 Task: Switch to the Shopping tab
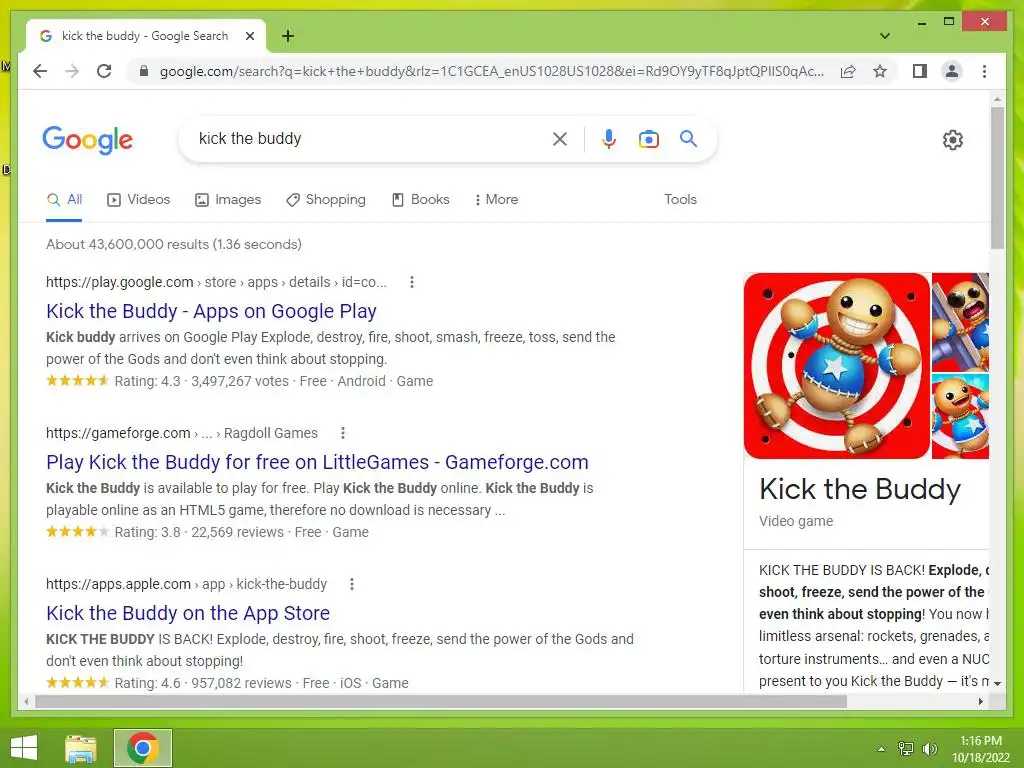pyautogui.click(x=326, y=200)
